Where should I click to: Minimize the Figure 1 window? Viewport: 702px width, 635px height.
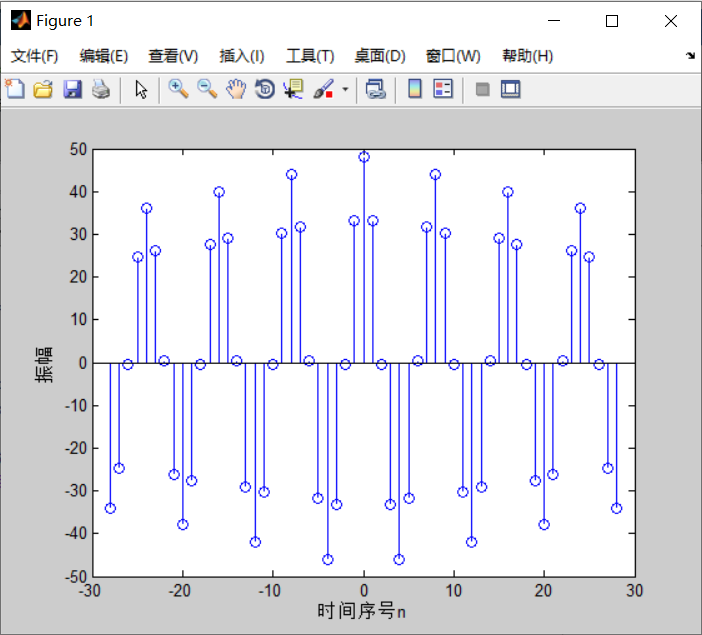pyautogui.click(x=554, y=21)
